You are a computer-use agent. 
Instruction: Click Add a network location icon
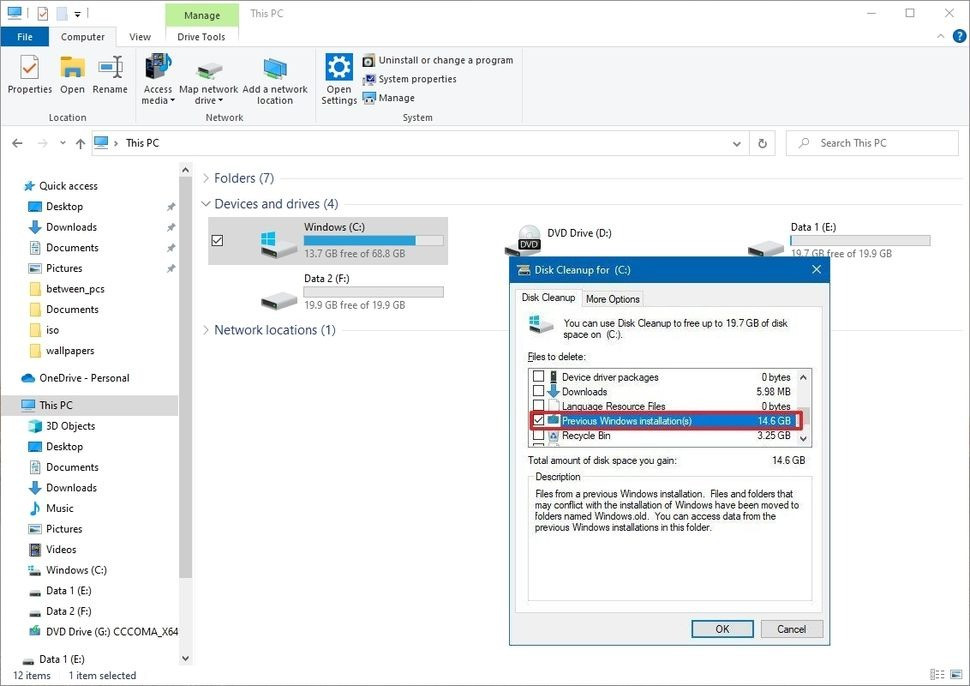click(275, 79)
